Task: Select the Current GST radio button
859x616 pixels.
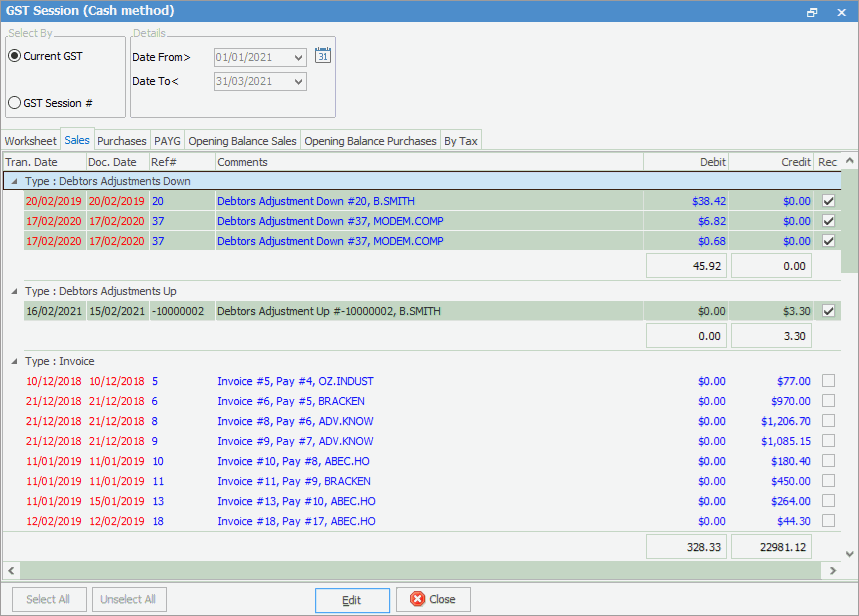Action: pos(15,56)
